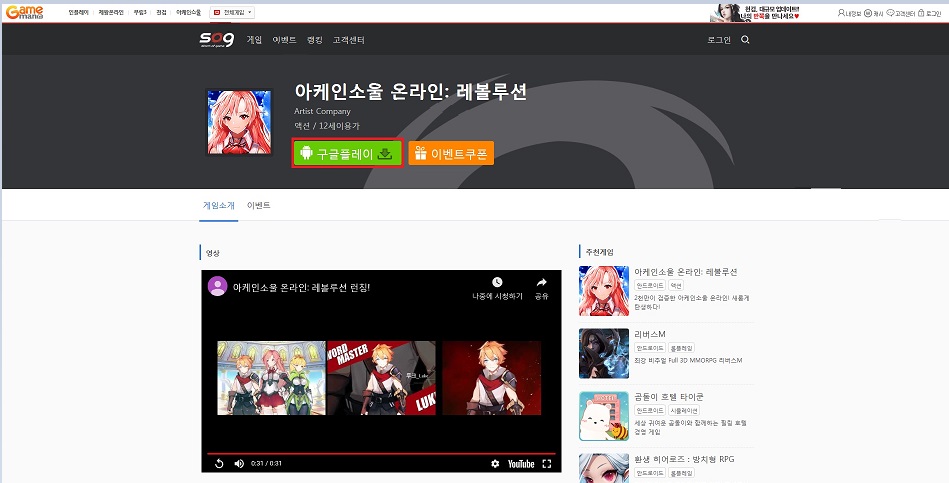Open the 게임 menu in the SOG header
The width and height of the screenshot is (949, 483).
coord(254,40)
